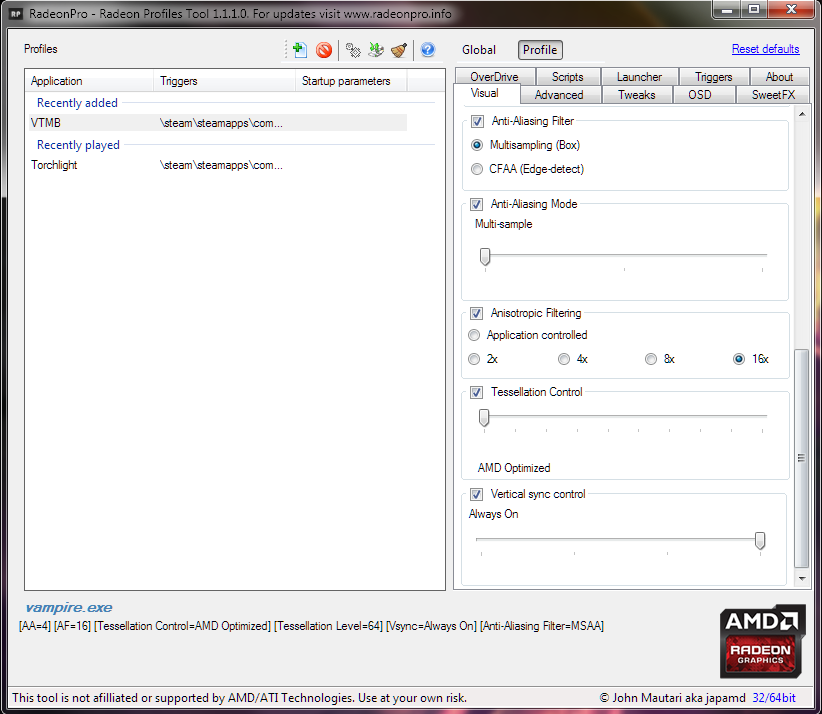The width and height of the screenshot is (822, 714).
Task: Open the Launcher tab
Action: (x=640, y=77)
